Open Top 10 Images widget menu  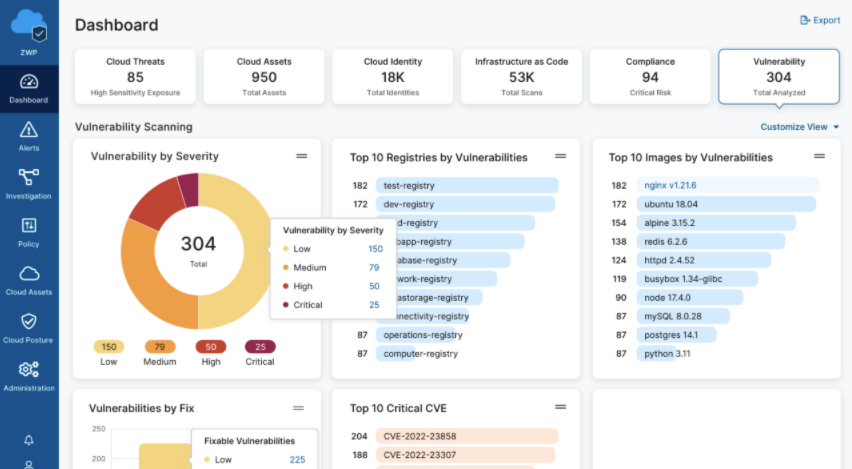click(x=819, y=156)
